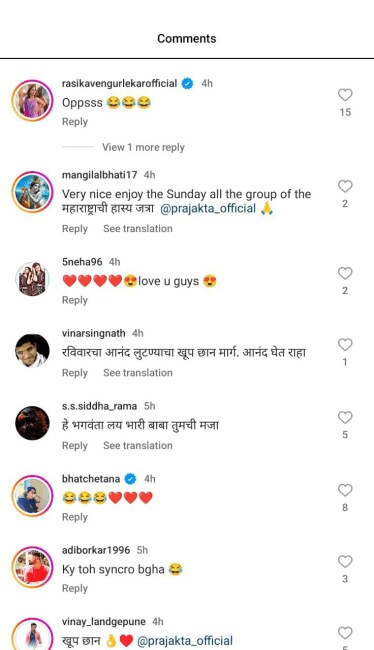The width and height of the screenshot is (374, 650).
Task: Reply to rasikavengurlekarofficial's comment
Action: (x=75, y=121)
